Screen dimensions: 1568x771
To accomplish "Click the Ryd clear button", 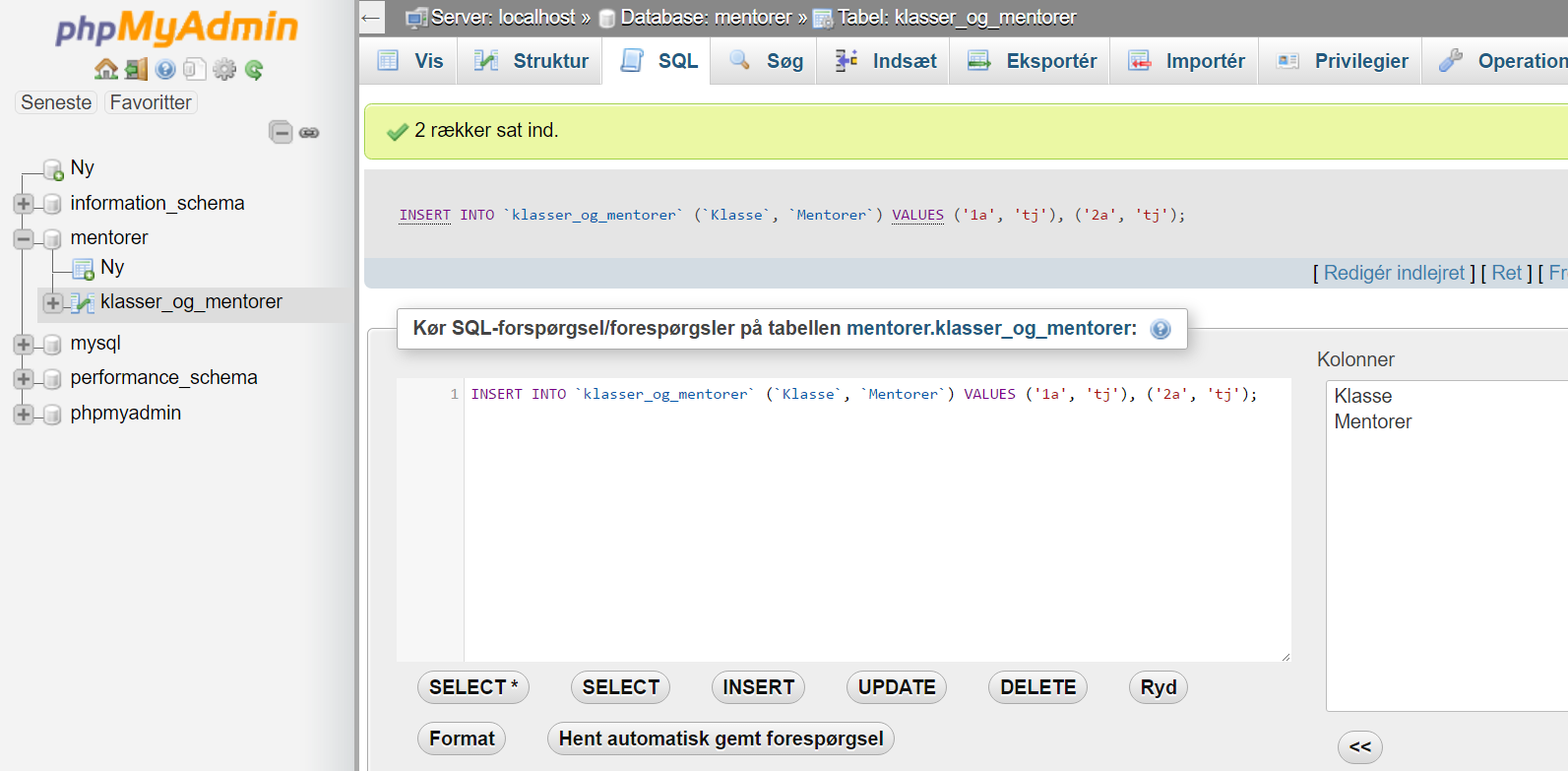I will pos(1159,687).
